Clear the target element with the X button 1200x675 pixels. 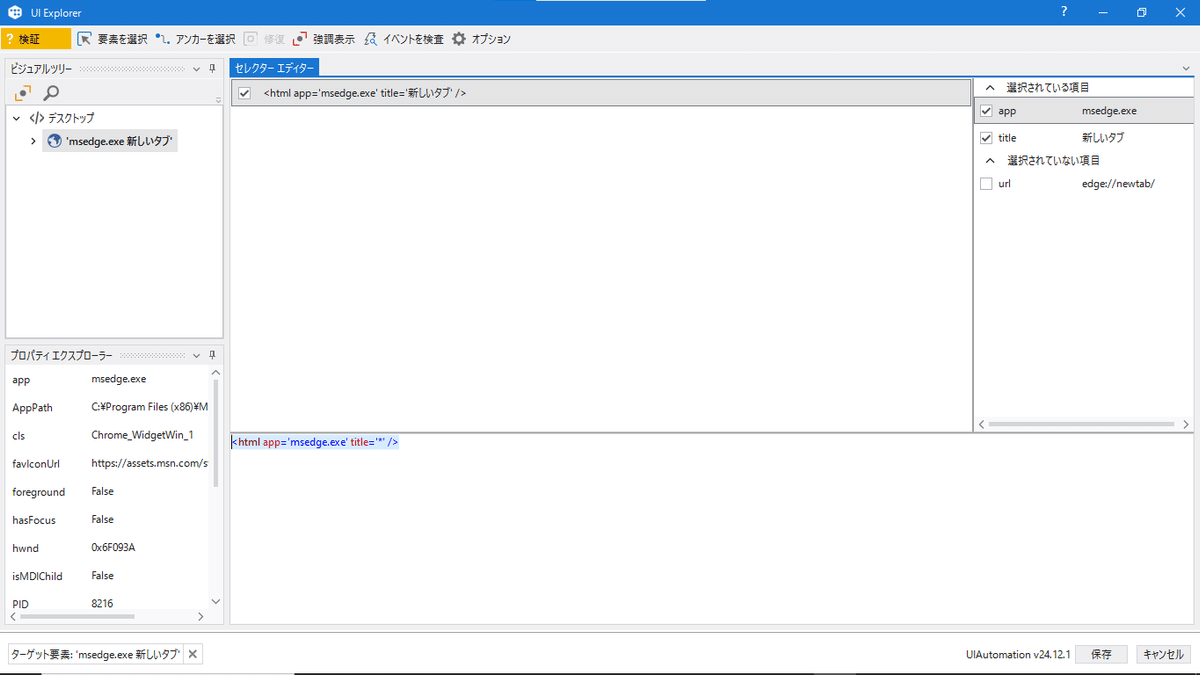pos(193,654)
